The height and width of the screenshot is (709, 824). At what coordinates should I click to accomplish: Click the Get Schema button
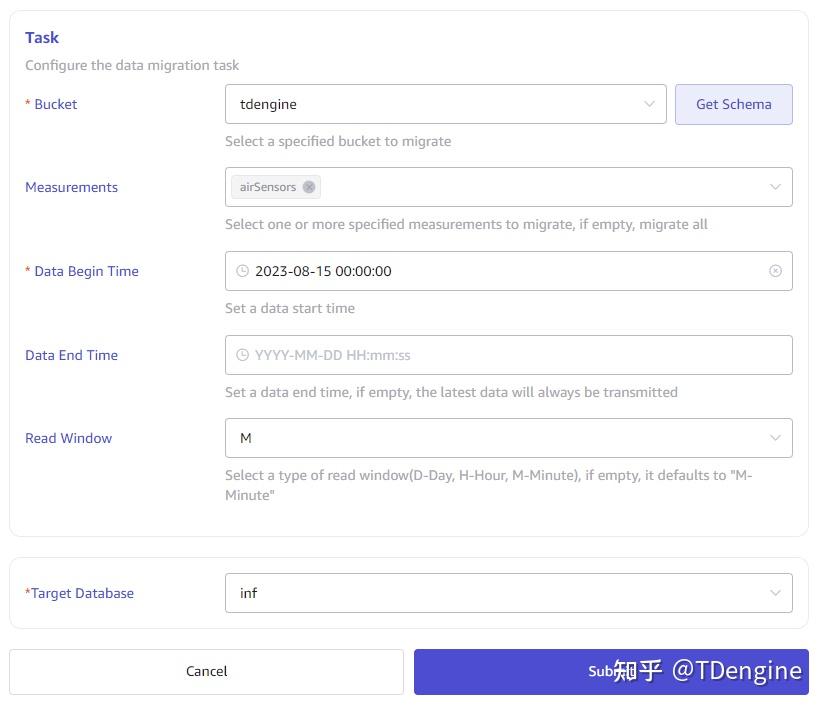733,103
